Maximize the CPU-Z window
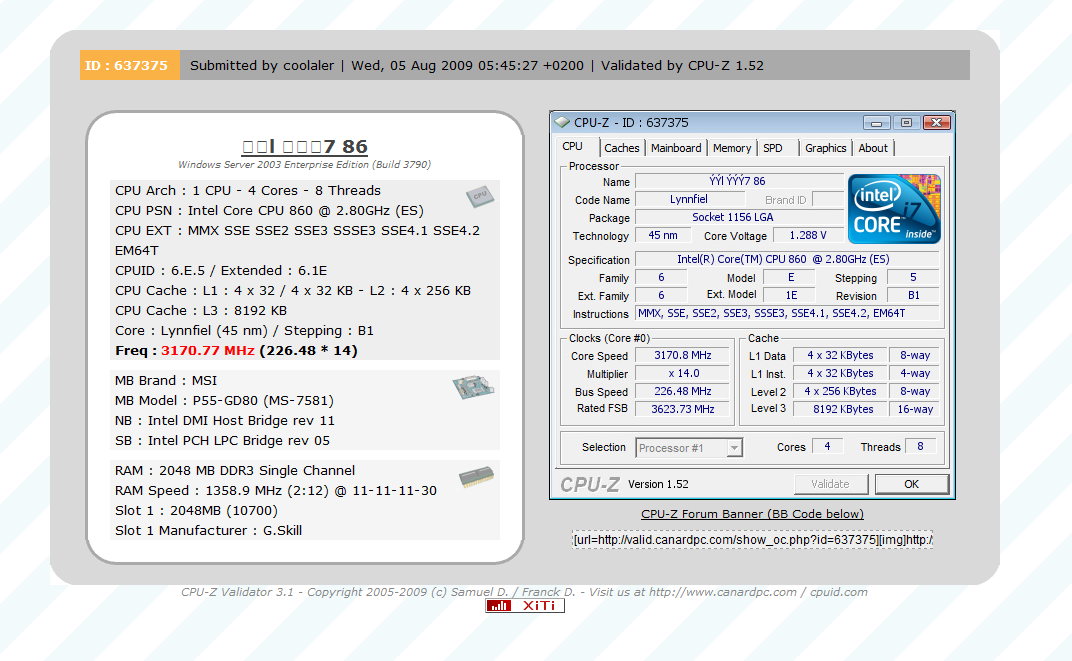Image resolution: width=1072 pixels, height=661 pixels. 907,123
